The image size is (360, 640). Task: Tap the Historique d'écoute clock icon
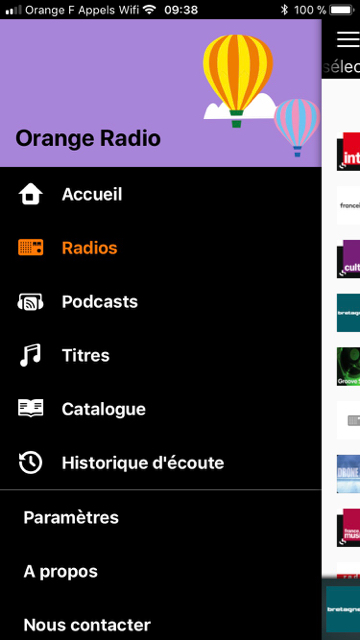click(x=31, y=463)
